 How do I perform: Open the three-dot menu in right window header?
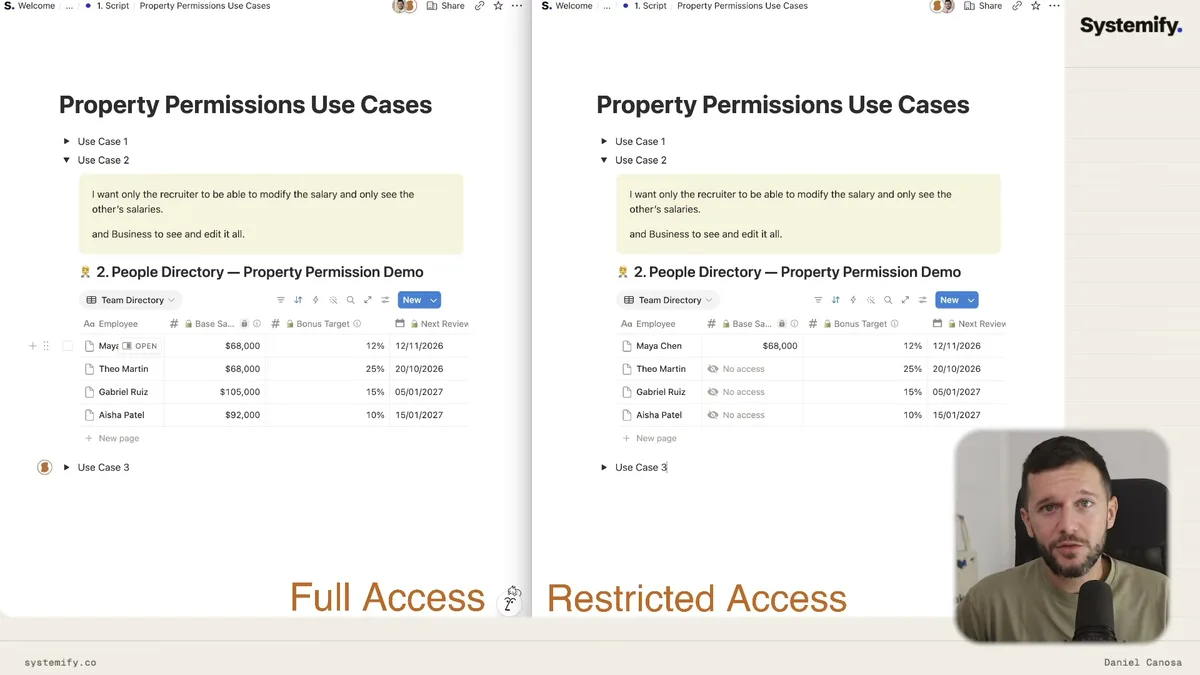point(1054,6)
